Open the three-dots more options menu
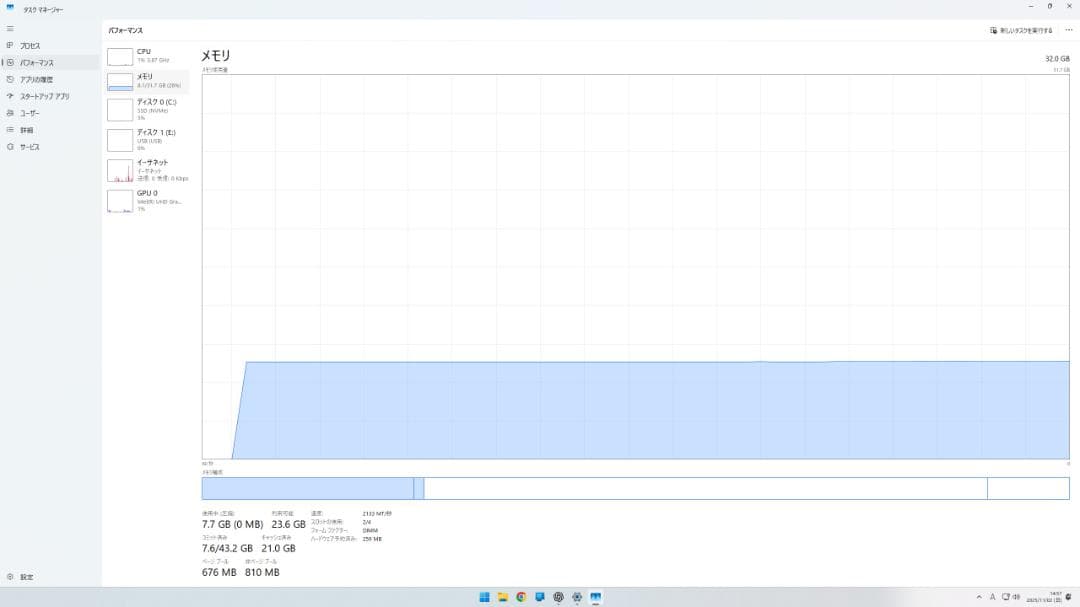Image resolution: width=1080 pixels, height=607 pixels. [1068, 30]
